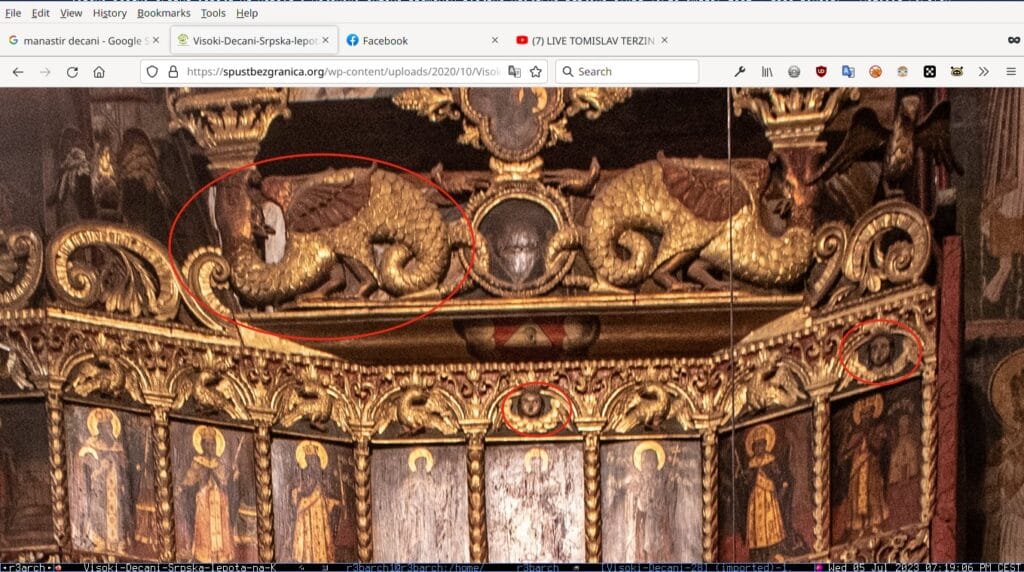The height and width of the screenshot is (572, 1024).
Task: Open the File menu
Action: (x=13, y=13)
